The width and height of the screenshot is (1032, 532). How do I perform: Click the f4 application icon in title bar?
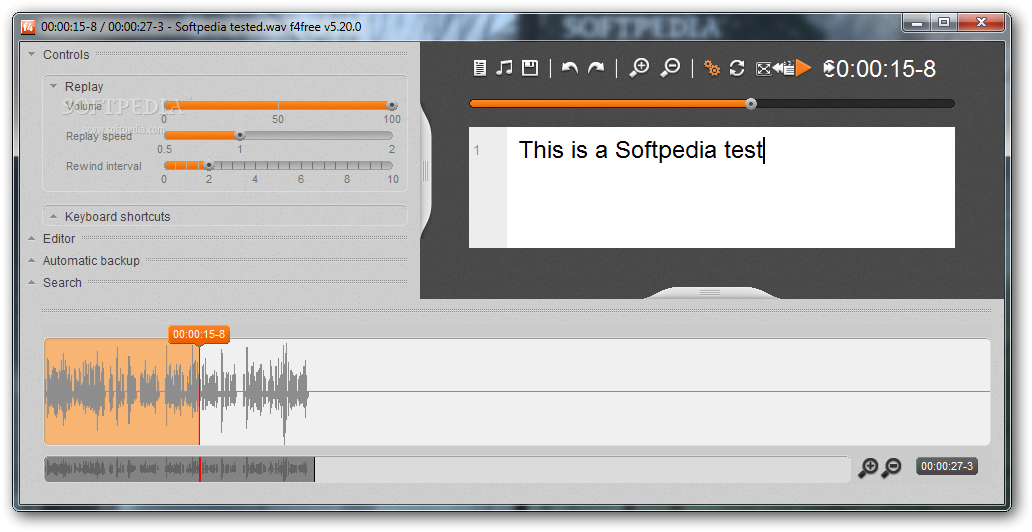[x=28, y=27]
